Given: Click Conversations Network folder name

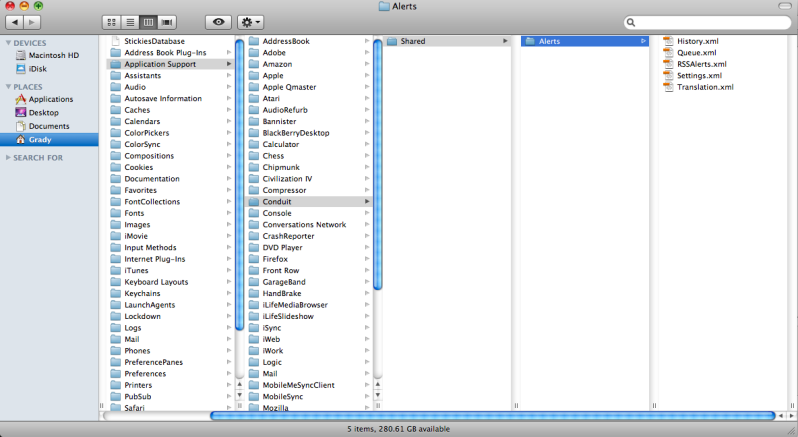Looking at the screenshot, I should point(304,224).
